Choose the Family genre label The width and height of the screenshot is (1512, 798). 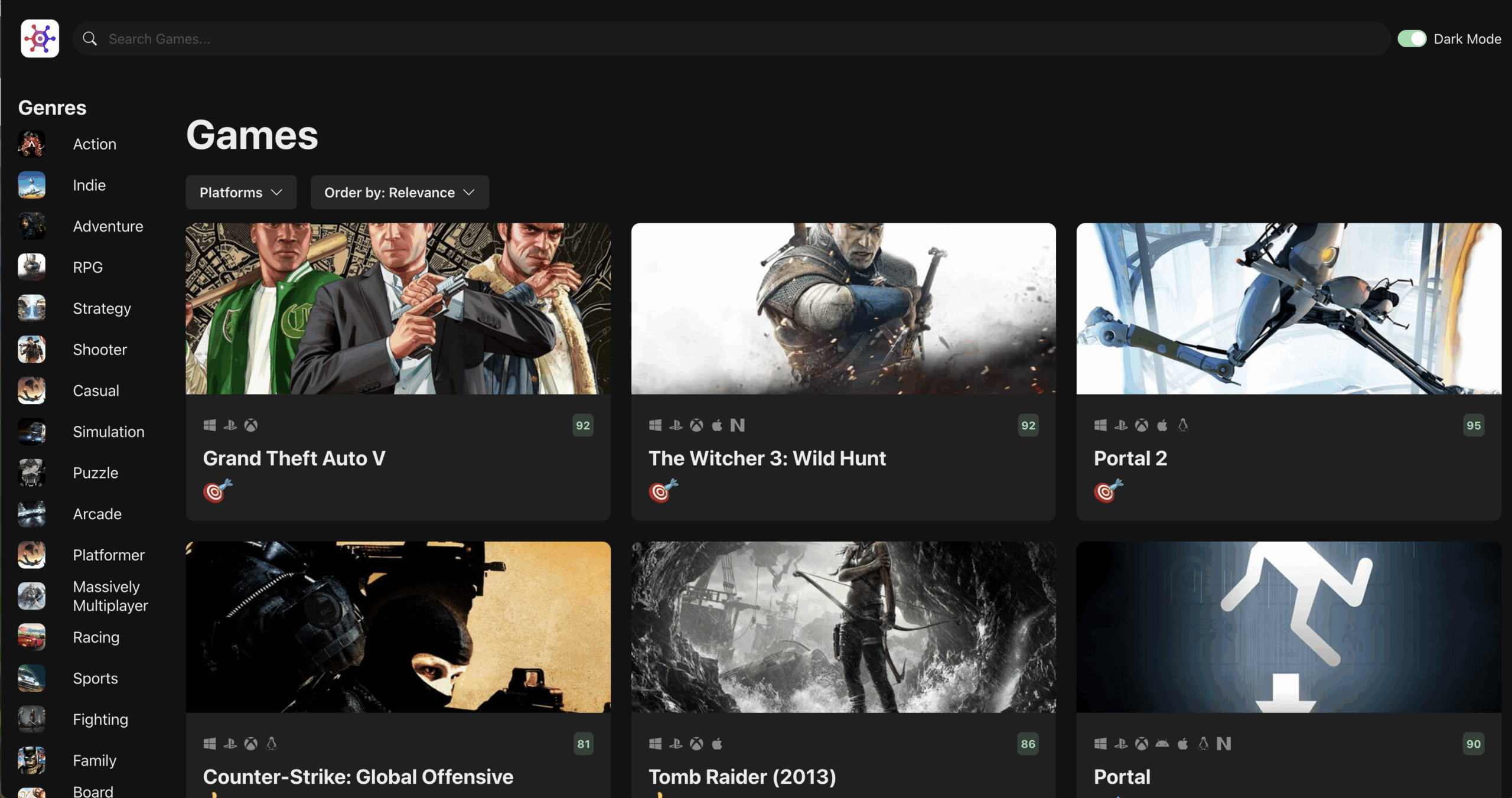(94, 761)
